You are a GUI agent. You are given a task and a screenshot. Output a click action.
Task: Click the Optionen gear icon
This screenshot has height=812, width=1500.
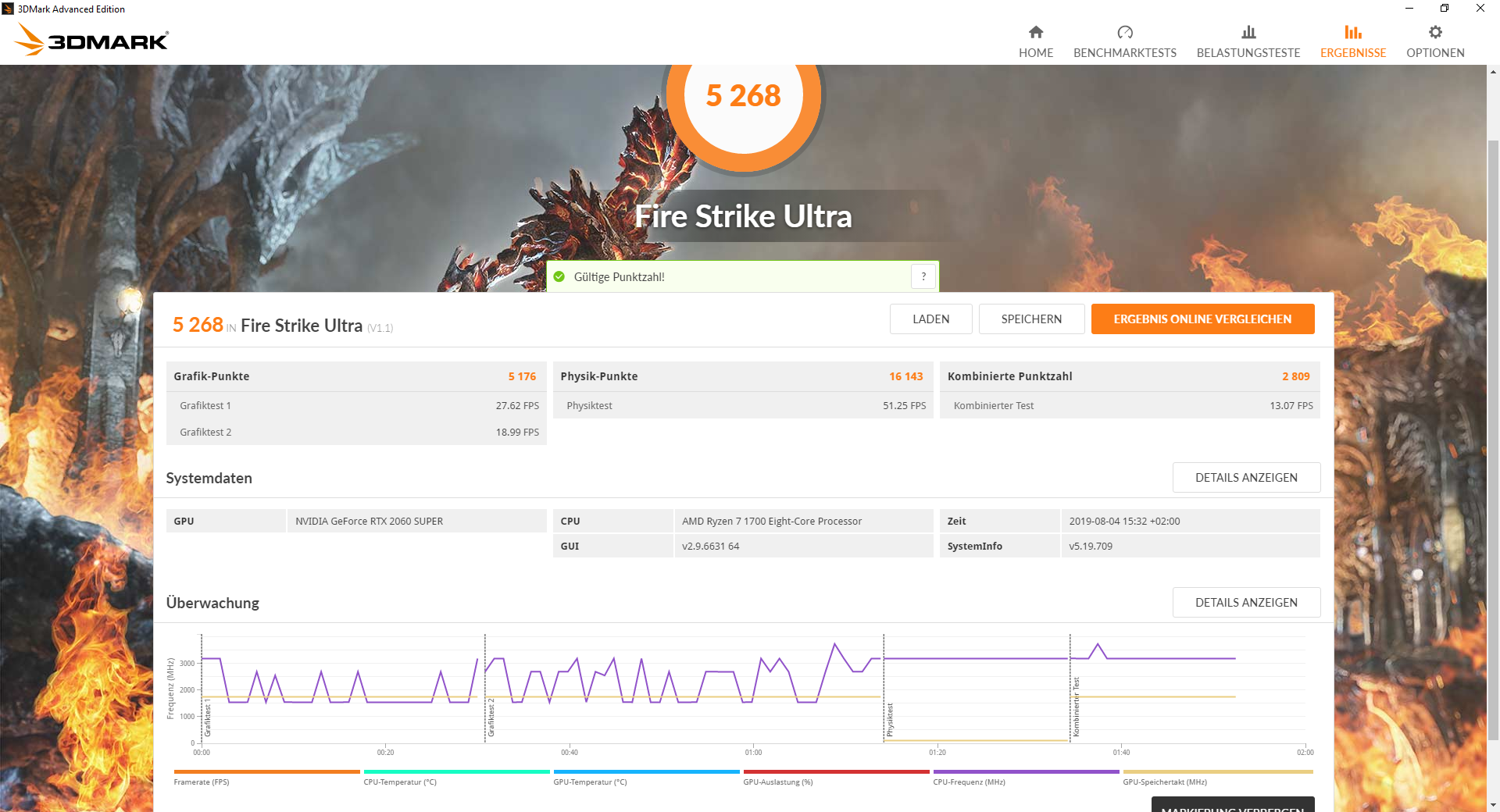pos(1435,32)
